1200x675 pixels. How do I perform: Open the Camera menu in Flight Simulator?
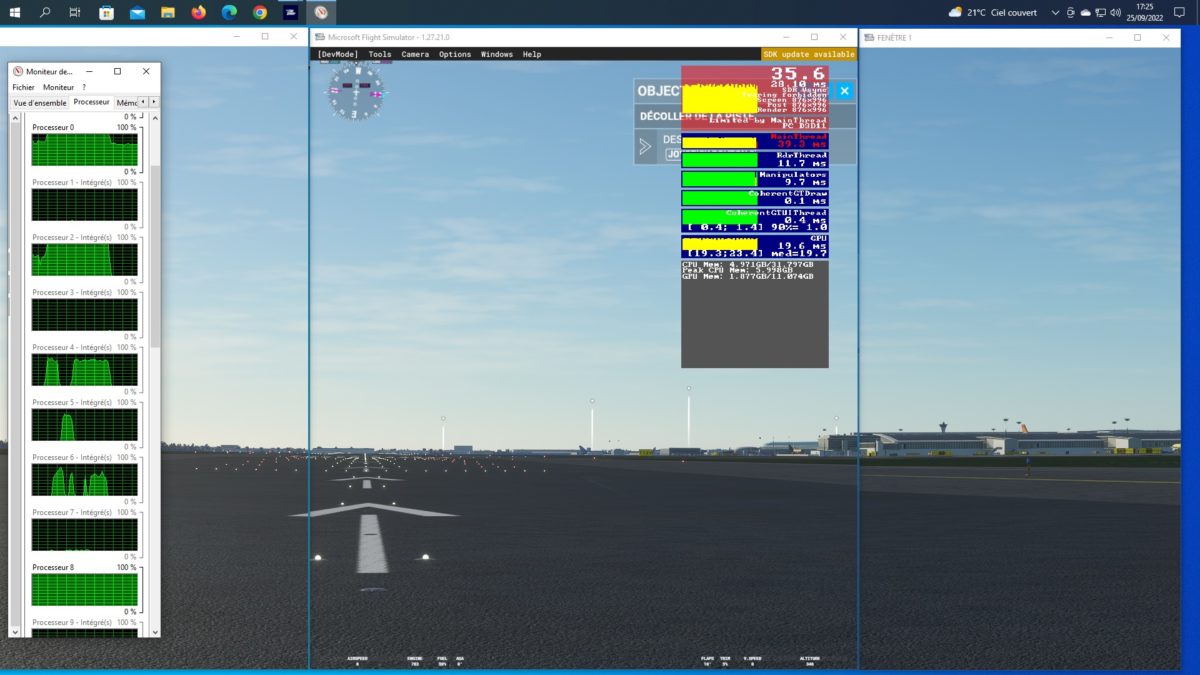pos(415,54)
